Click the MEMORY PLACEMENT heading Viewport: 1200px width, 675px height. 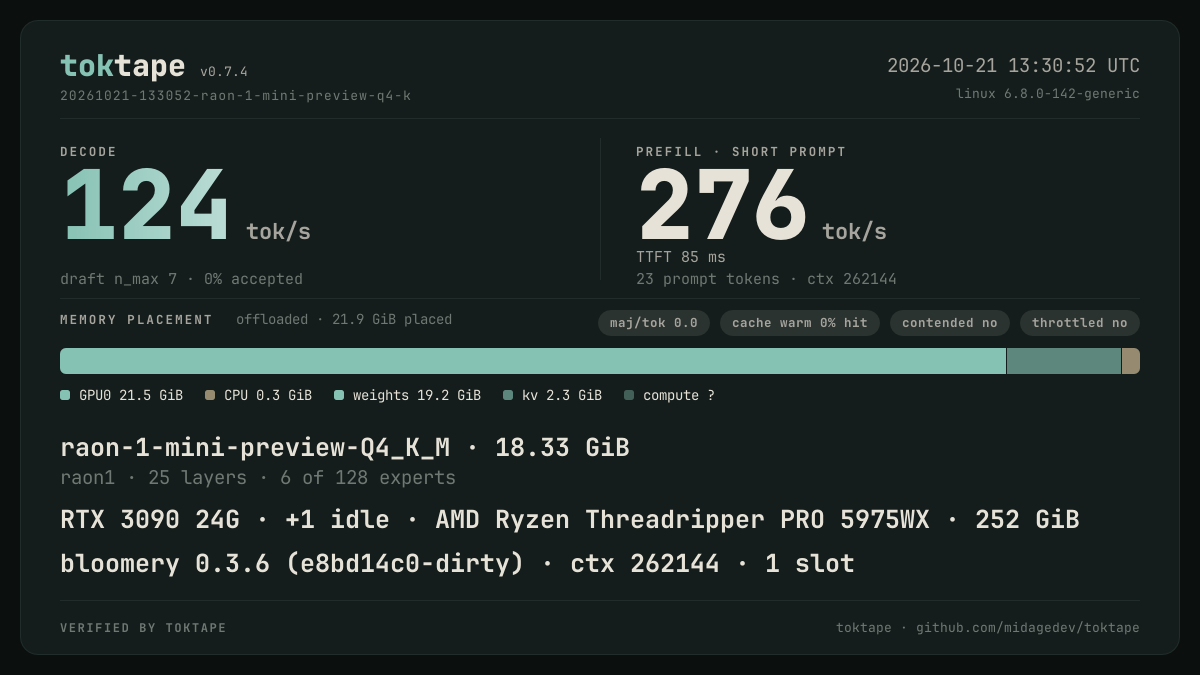(x=136, y=320)
